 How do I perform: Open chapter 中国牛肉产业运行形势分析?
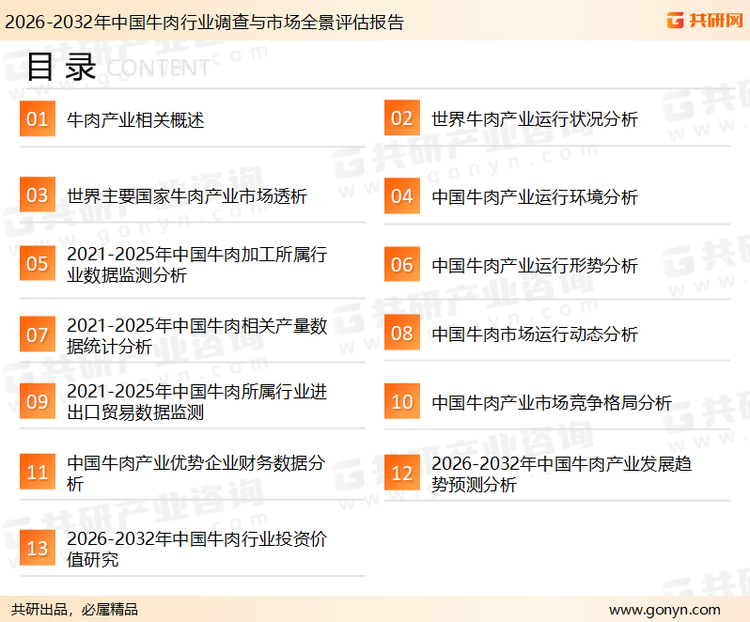pos(535,265)
